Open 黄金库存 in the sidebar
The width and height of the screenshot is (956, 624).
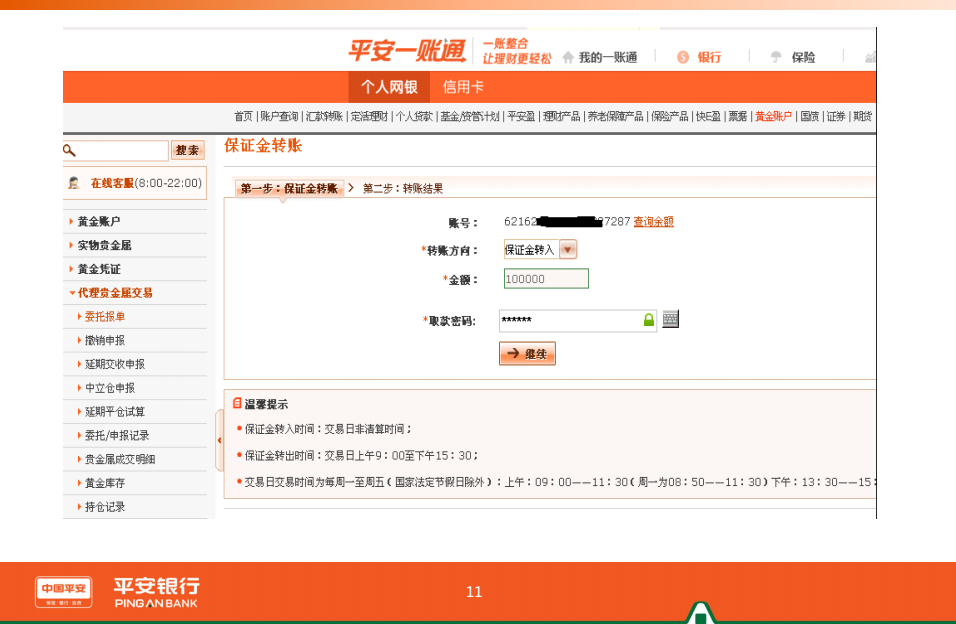(105, 483)
